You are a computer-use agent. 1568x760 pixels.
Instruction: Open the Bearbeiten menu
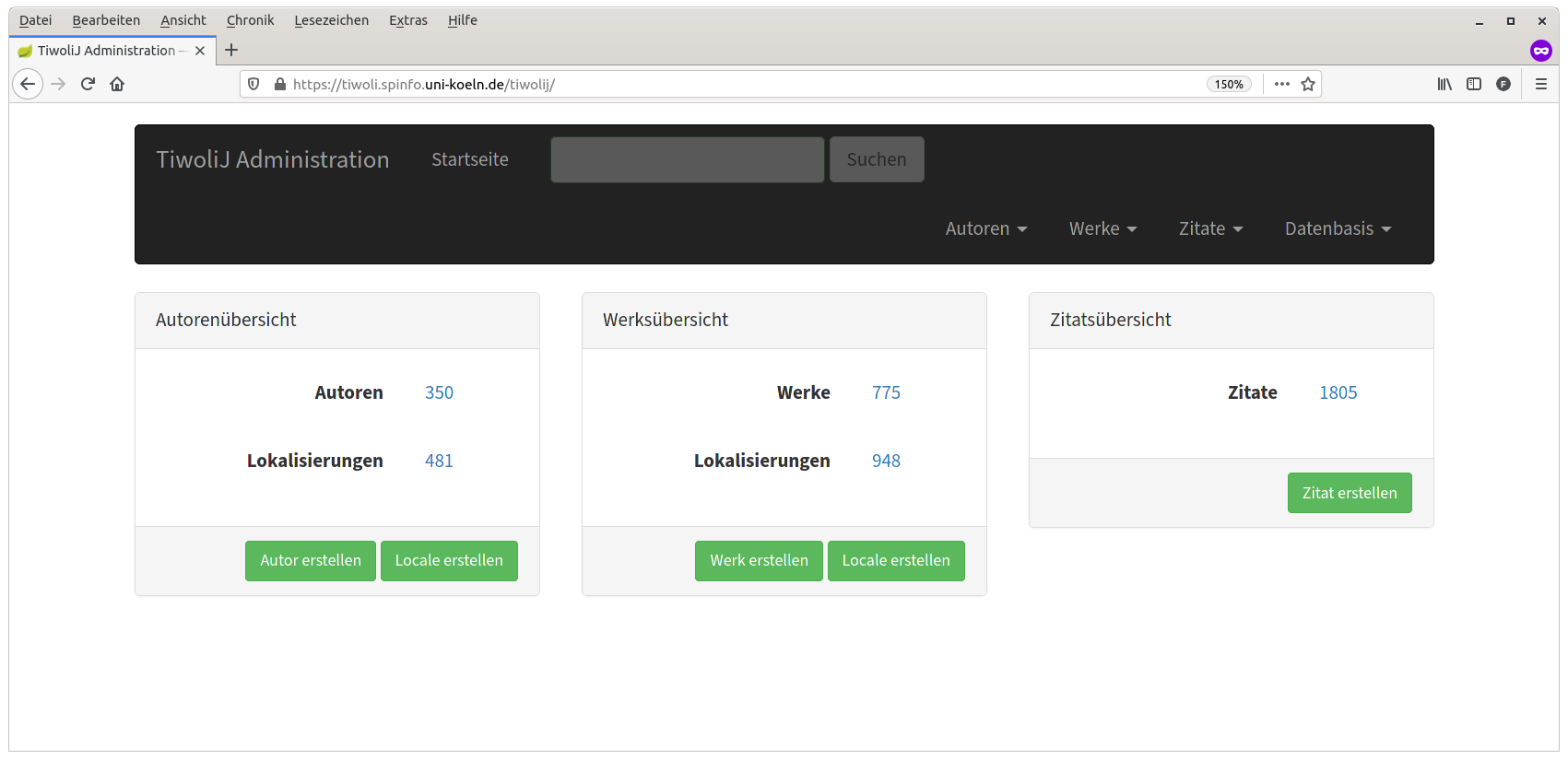106,20
